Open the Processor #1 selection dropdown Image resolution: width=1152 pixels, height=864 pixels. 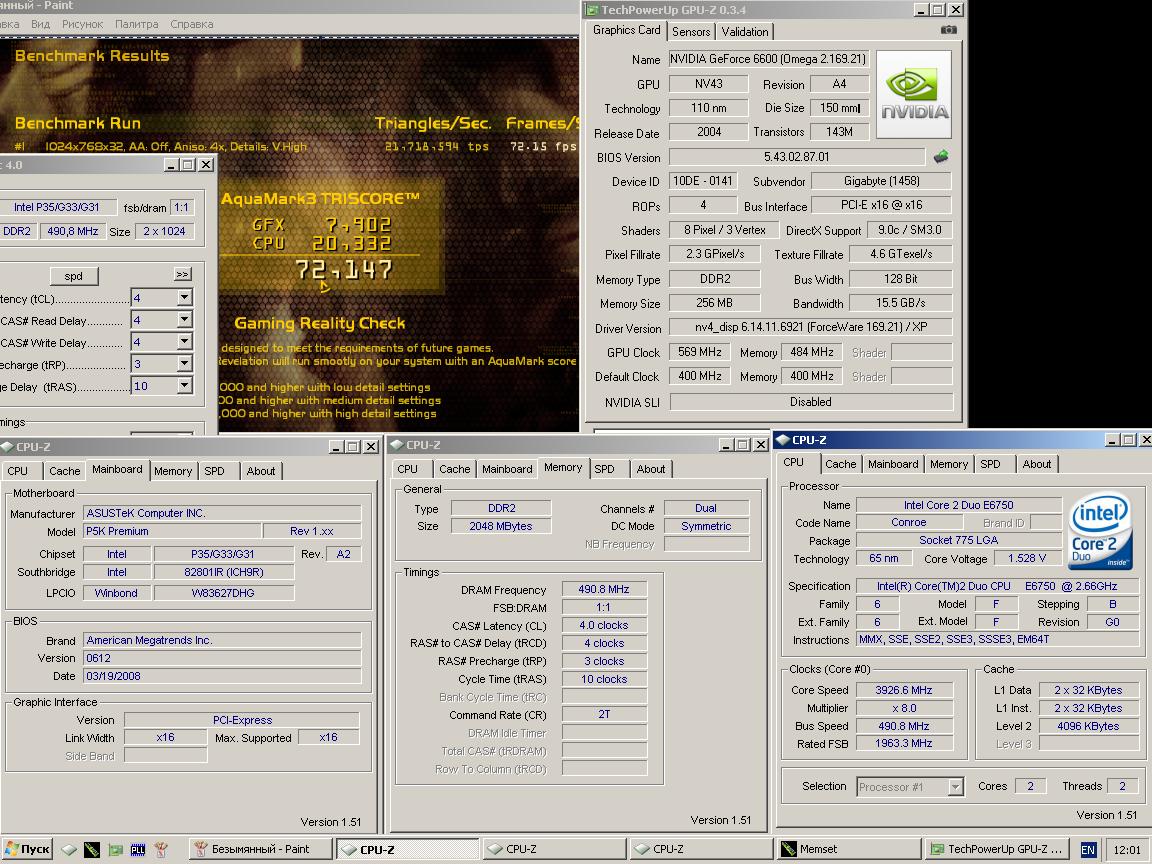955,787
